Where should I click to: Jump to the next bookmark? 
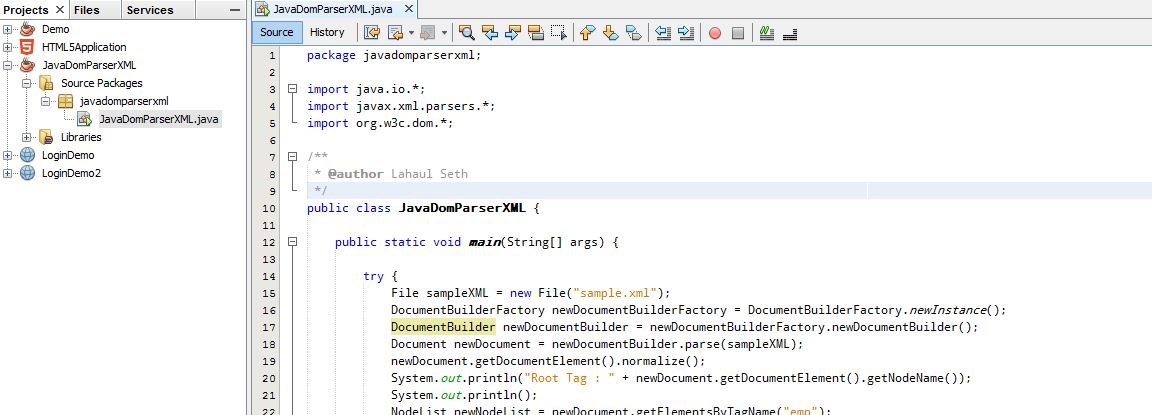[609, 32]
